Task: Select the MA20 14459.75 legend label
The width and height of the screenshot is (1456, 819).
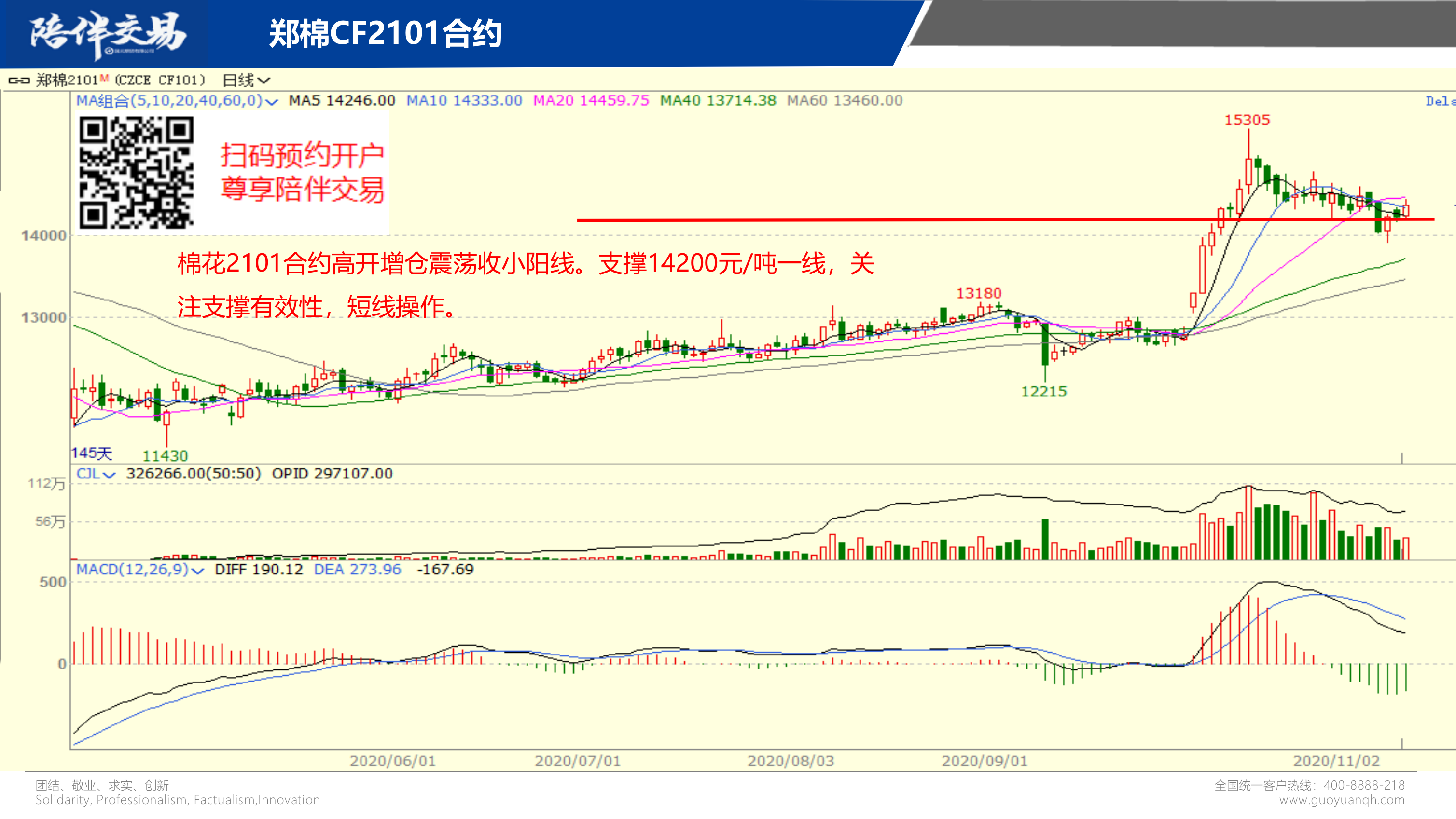Action: coord(591,100)
